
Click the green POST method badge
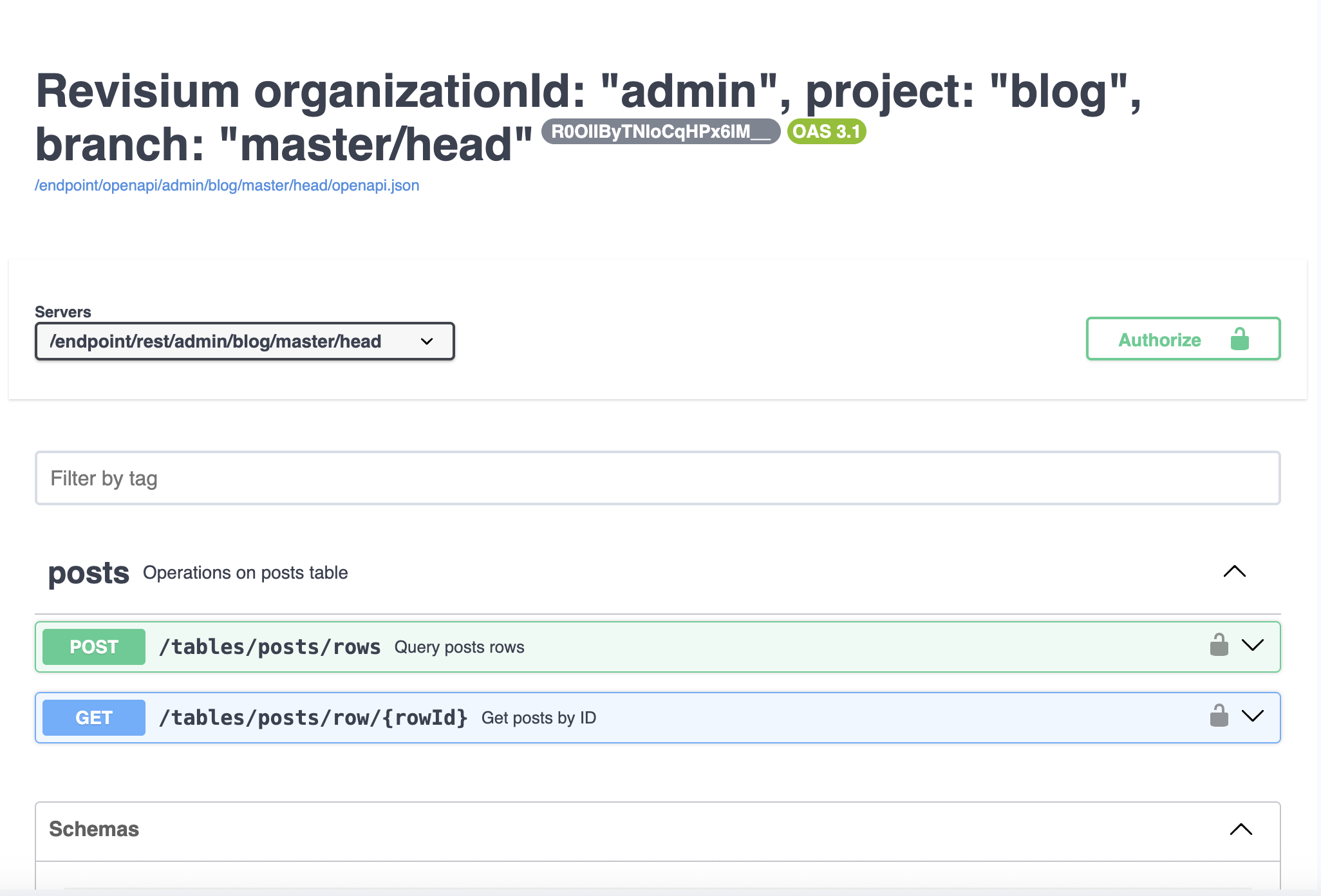coord(93,647)
